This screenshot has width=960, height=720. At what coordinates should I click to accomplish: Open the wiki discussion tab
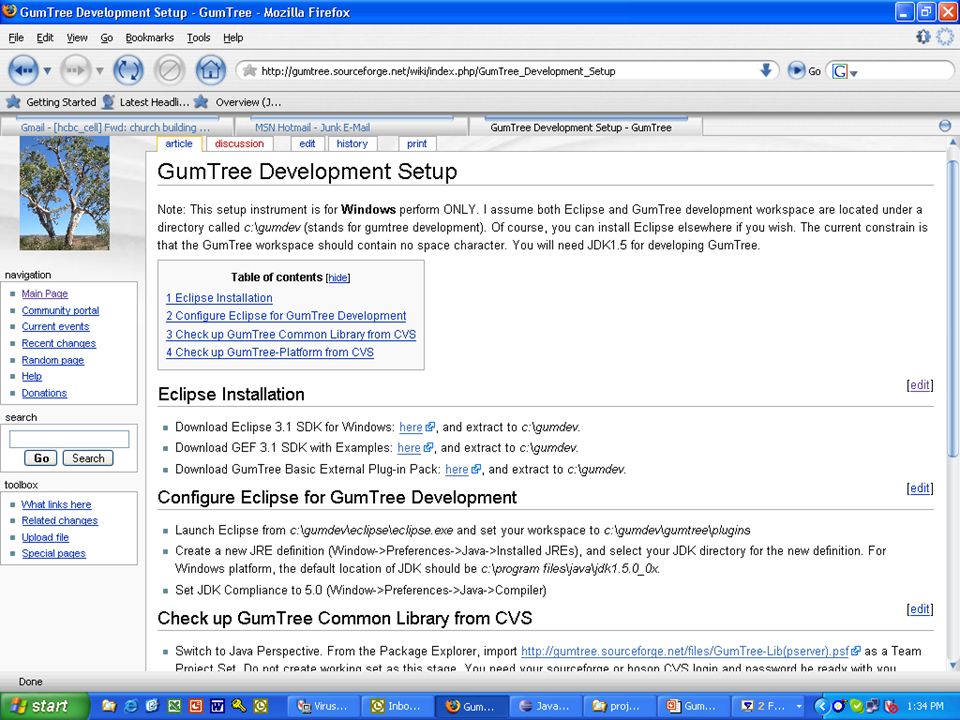point(239,143)
